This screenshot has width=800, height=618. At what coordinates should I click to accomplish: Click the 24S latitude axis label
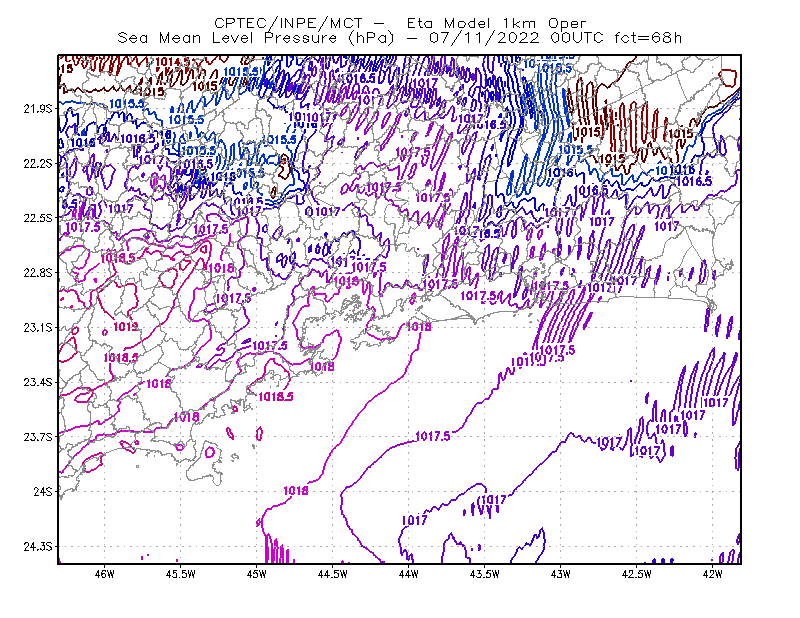(x=43, y=491)
